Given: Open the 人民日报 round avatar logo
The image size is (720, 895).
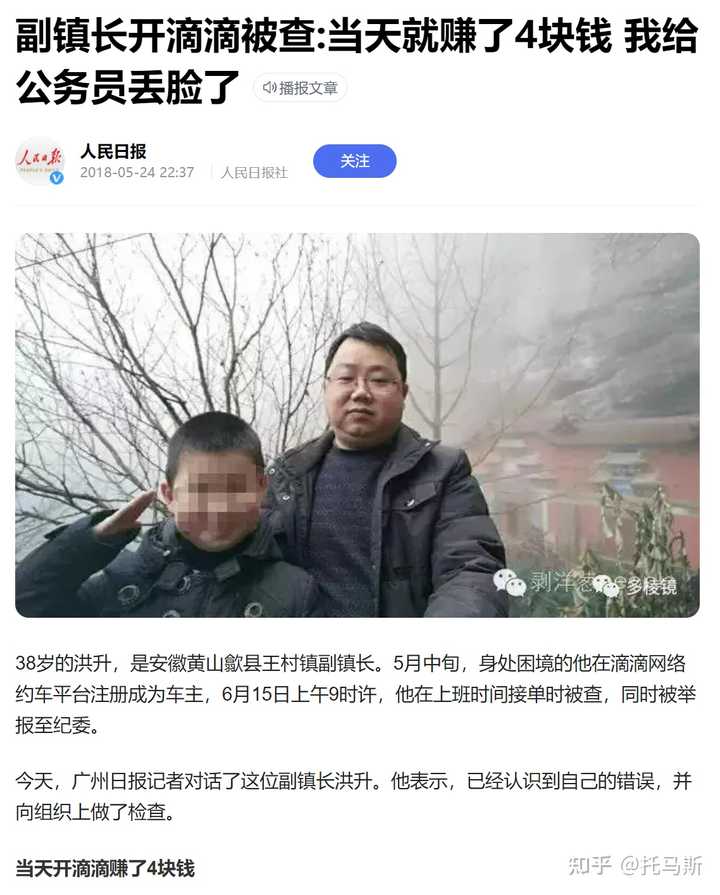Looking at the screenshot, I should 39,160.
